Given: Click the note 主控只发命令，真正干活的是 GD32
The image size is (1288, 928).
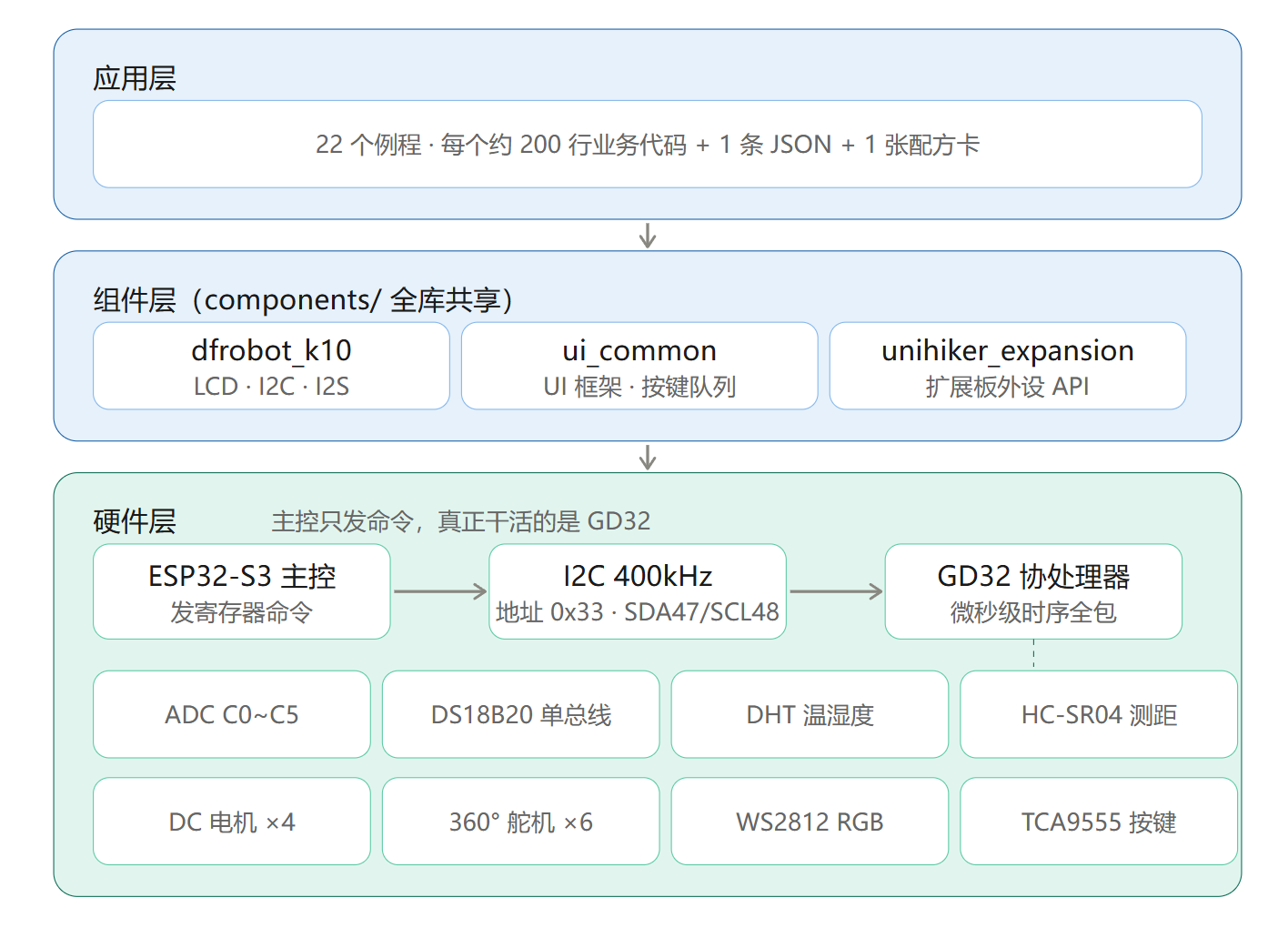Looking at the screenshot, I should [461, 521].
